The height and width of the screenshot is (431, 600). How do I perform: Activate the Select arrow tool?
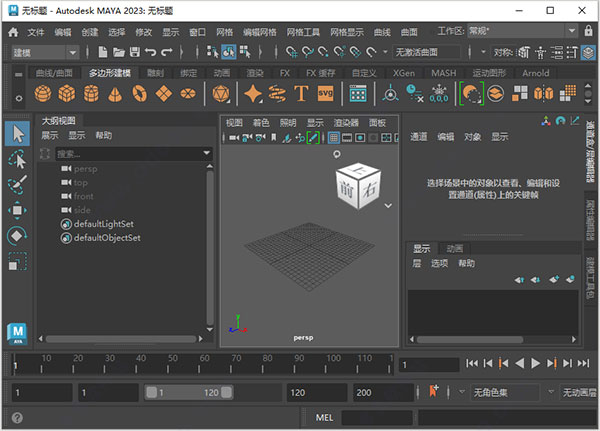click(17, 132)
